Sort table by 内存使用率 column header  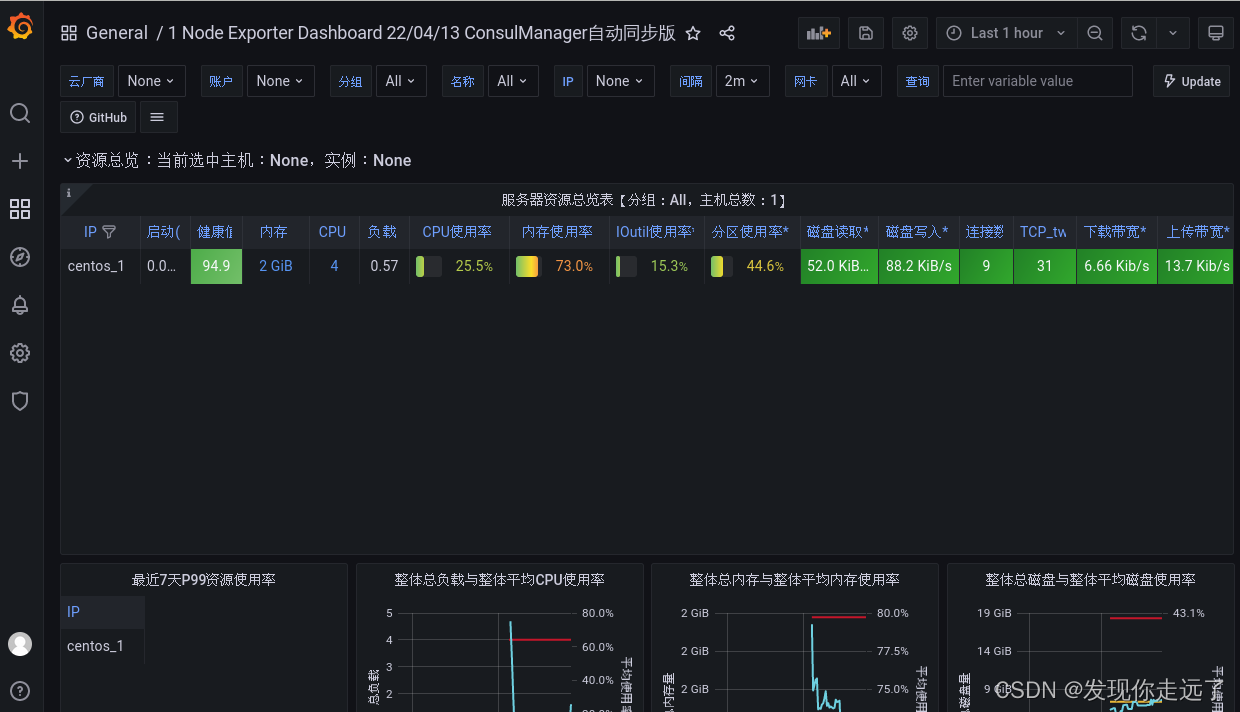tap(557, 232)
